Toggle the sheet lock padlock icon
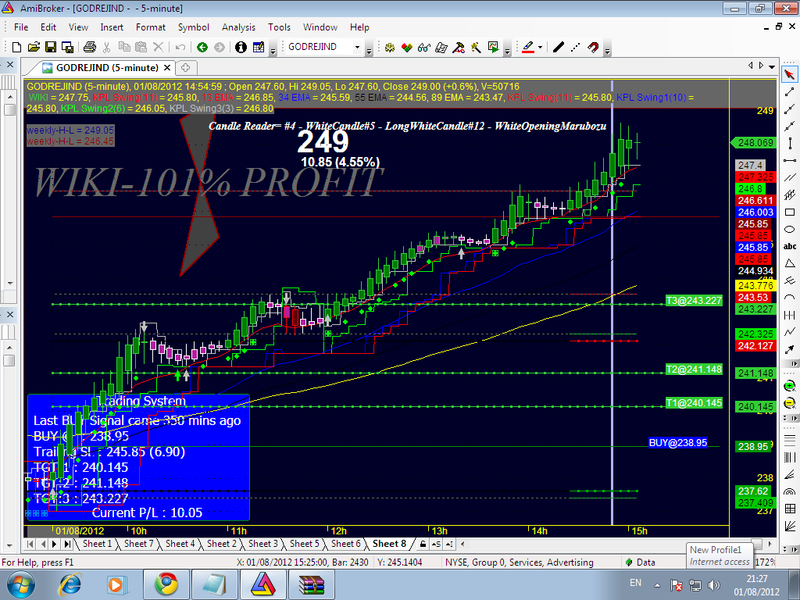The height and width of the screenshot is (600, 800). [423, 544]
